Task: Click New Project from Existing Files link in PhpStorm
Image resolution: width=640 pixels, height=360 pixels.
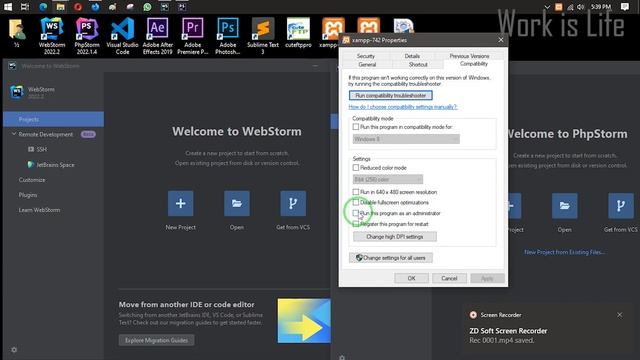Action: coord(564,252)
